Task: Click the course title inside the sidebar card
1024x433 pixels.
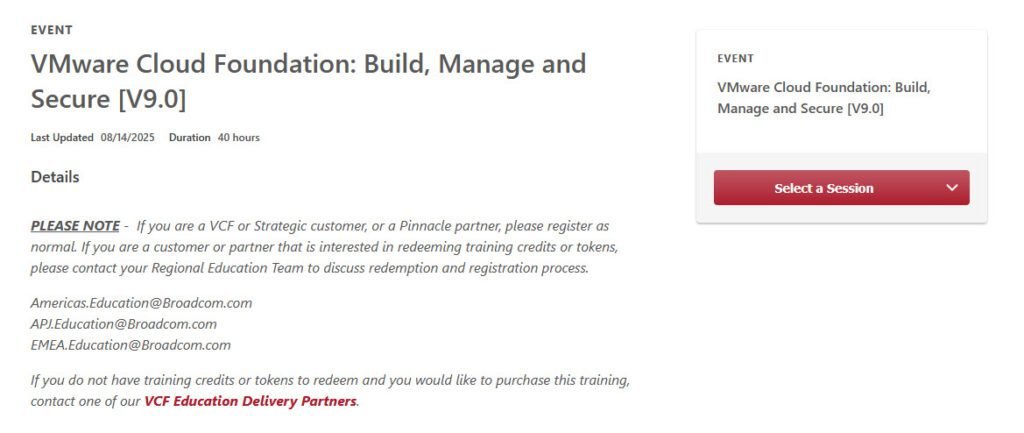Action: point(824,98)
